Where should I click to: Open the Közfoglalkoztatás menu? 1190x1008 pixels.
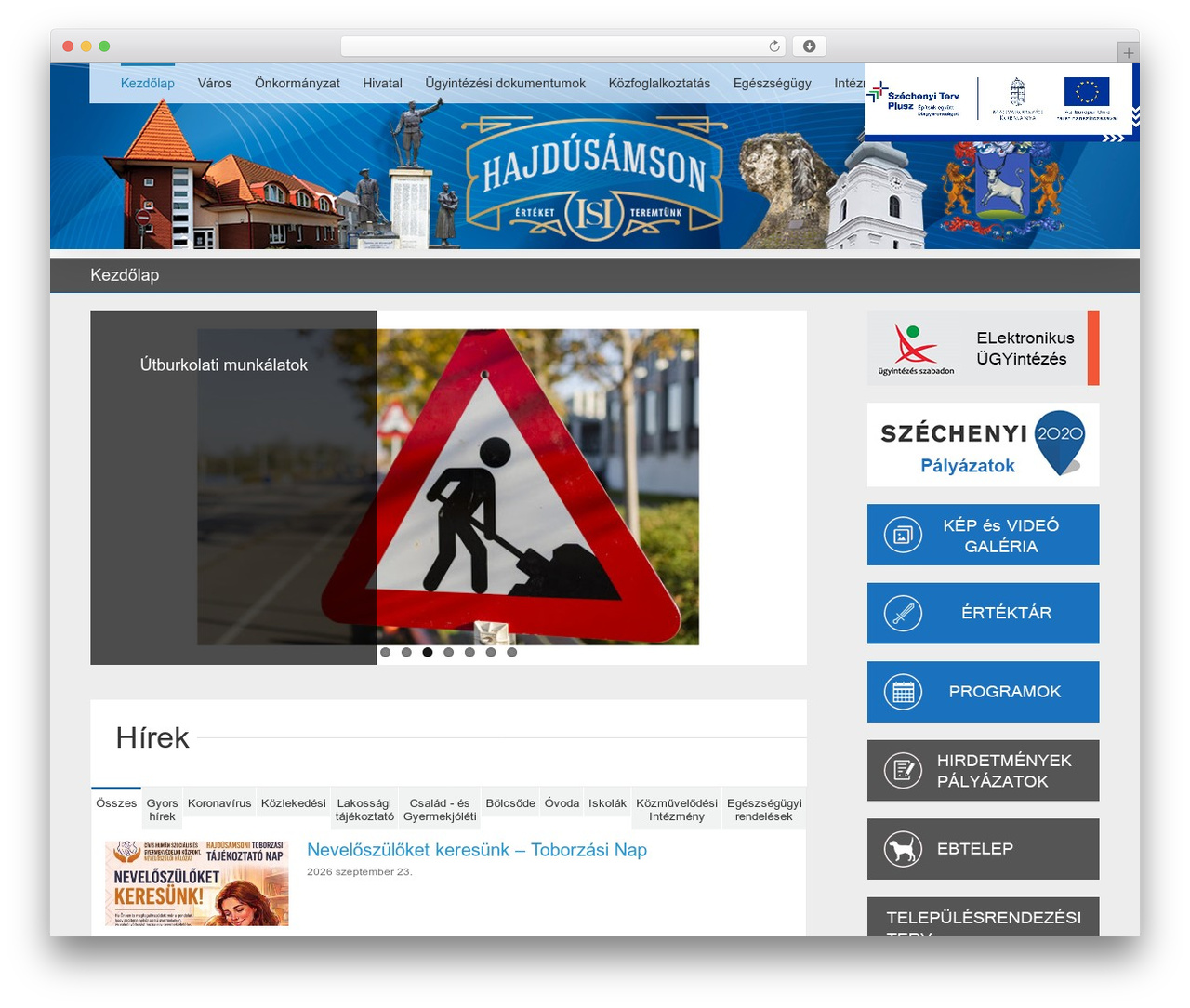(659, 84)
